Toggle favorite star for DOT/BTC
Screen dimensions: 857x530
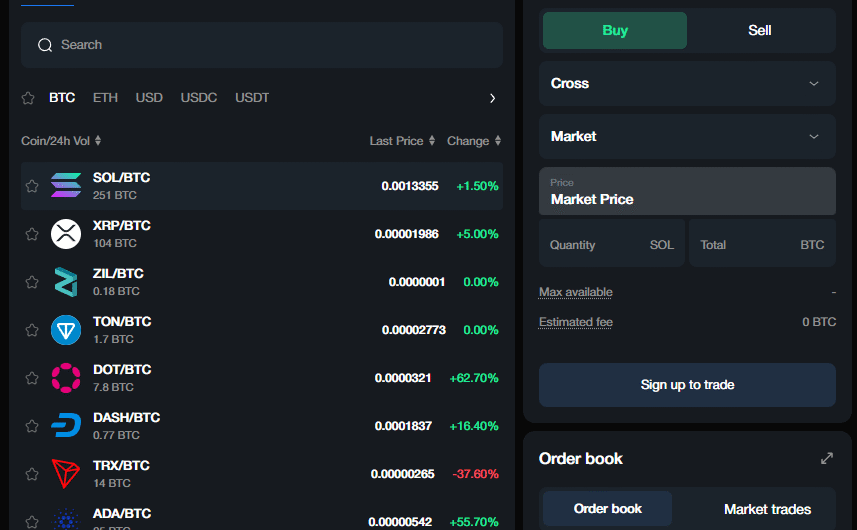31,378
